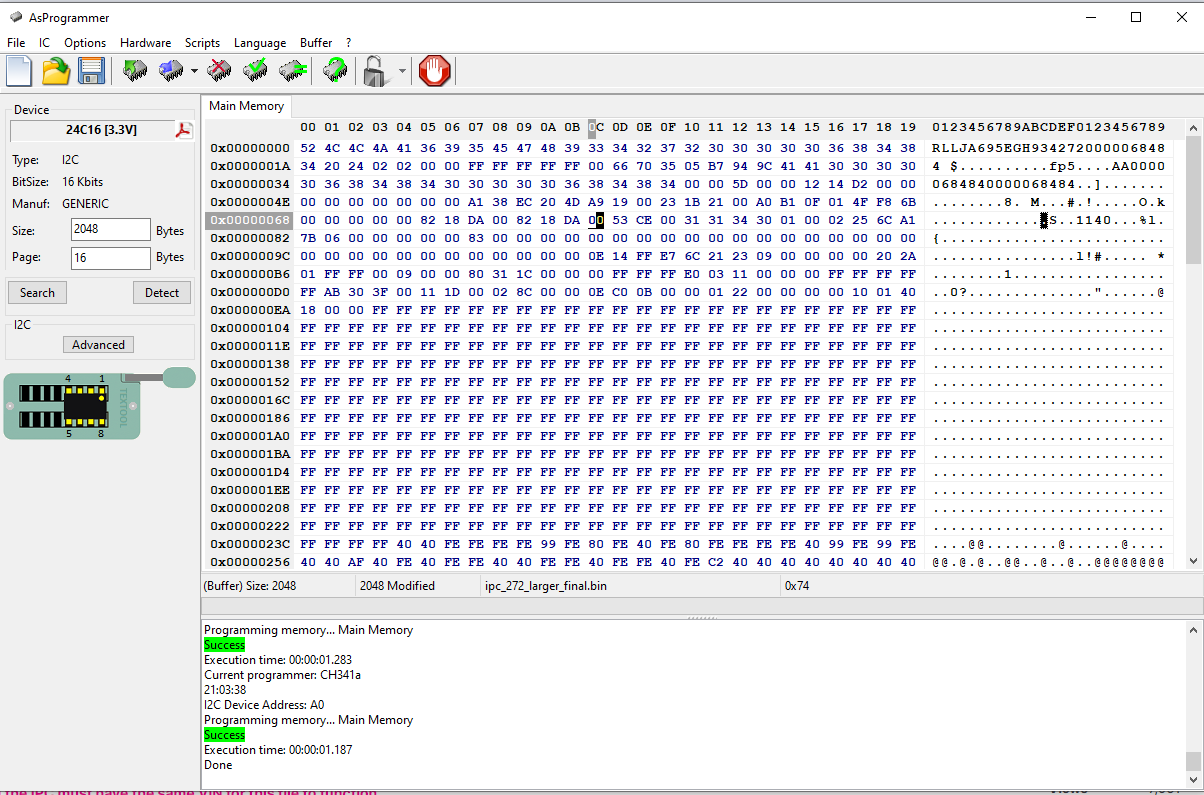Click ASCII text RLLJA695EGH934272000006848
This screenshot has width=1204, height=795.
coord(1048,148)
